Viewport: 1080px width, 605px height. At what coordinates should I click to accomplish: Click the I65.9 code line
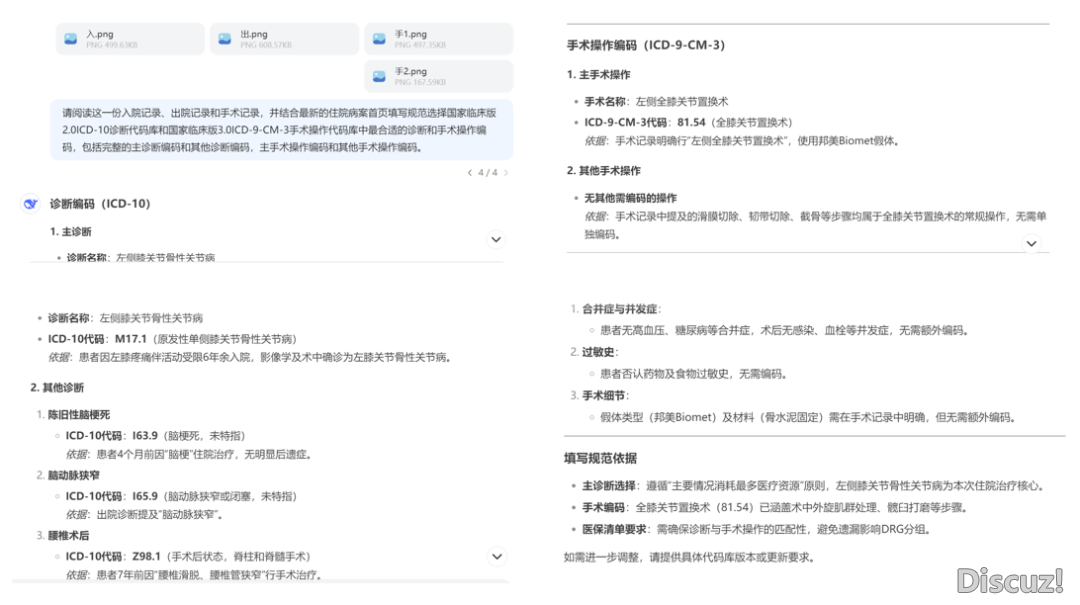pyautogui.click(x=181, y=496)
